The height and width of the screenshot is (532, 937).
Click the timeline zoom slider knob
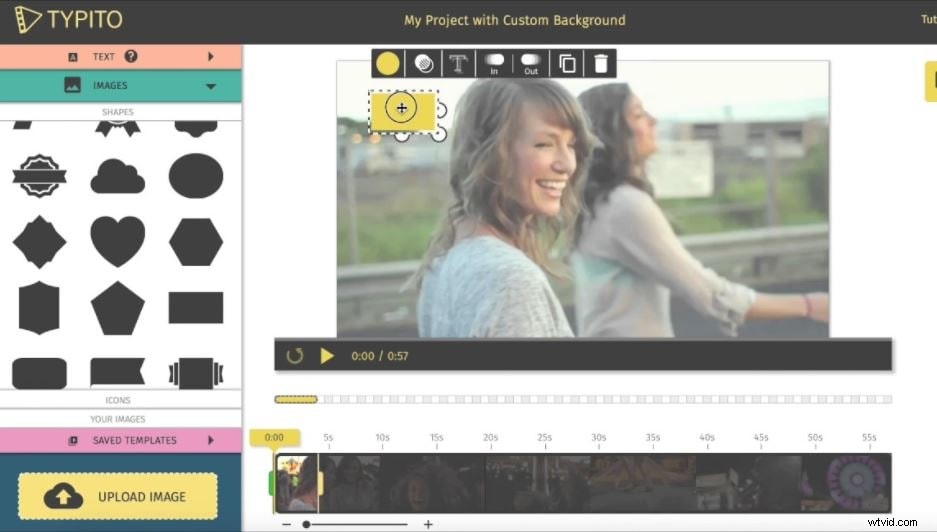(x=306, y=524)
